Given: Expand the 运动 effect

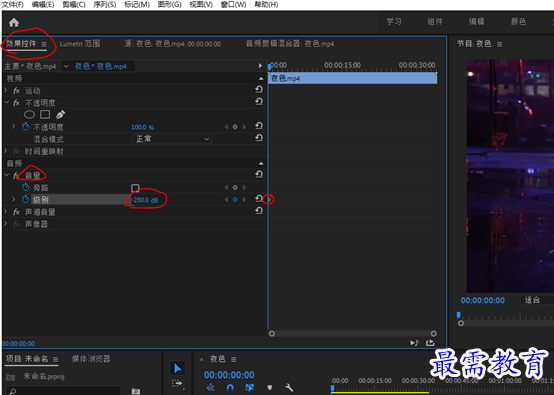Looking at the screenshot, I should pyautogui.click(x=6, y=90).
